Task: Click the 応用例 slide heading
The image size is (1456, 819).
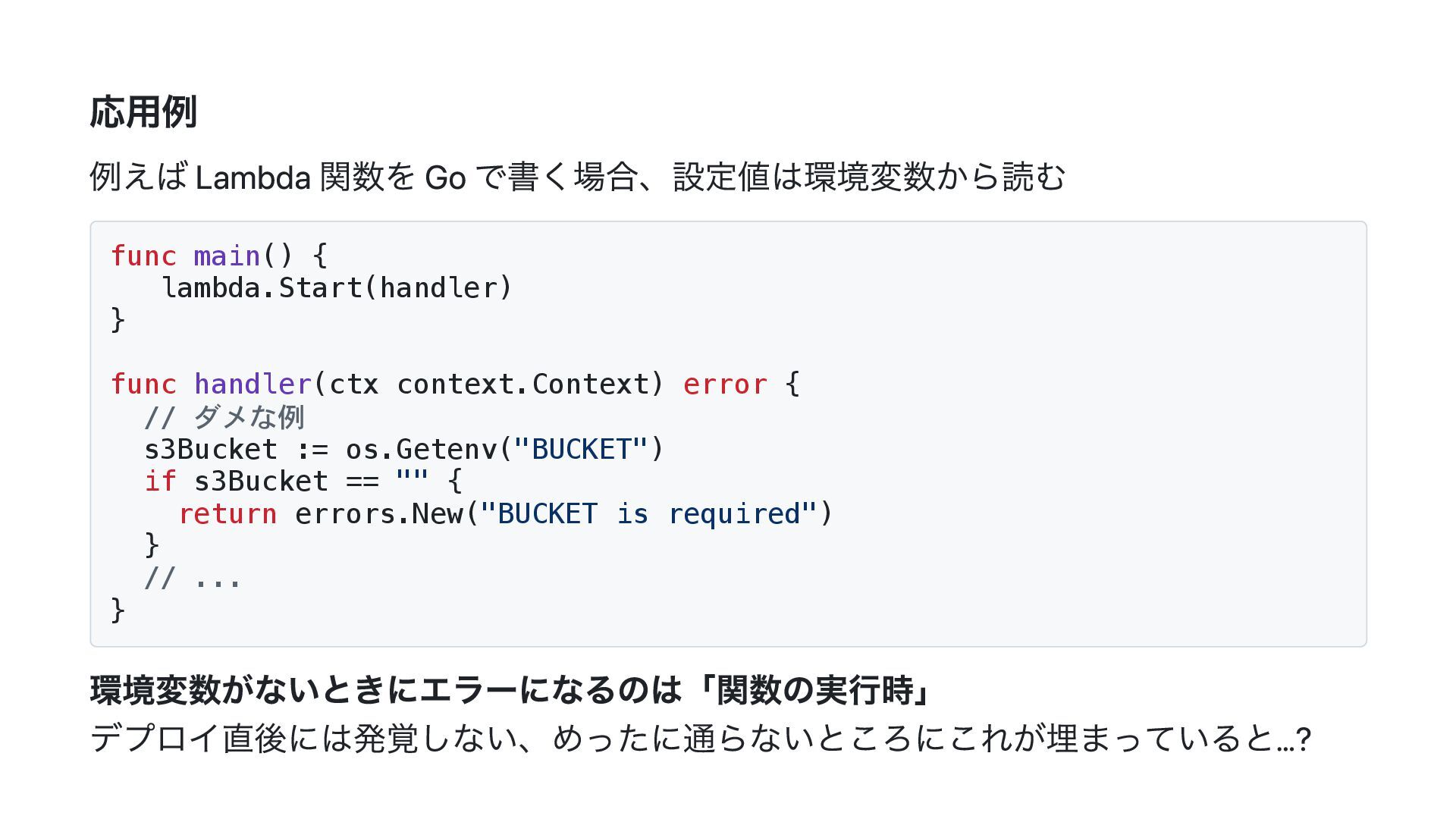Action: click(x=143, y=111)
